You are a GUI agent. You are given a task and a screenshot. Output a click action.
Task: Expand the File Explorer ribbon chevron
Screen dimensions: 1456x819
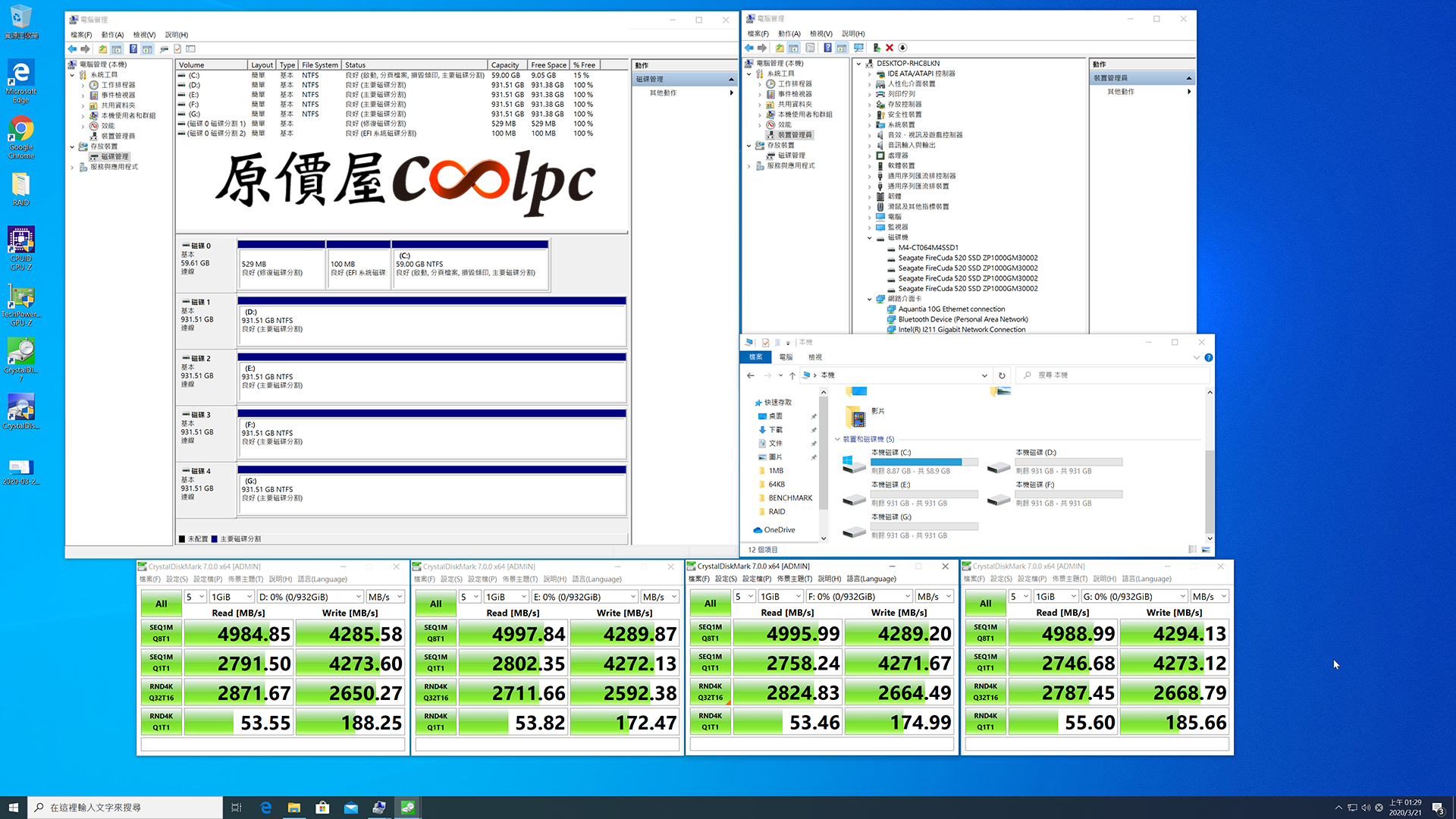[x=1197, y=357]
